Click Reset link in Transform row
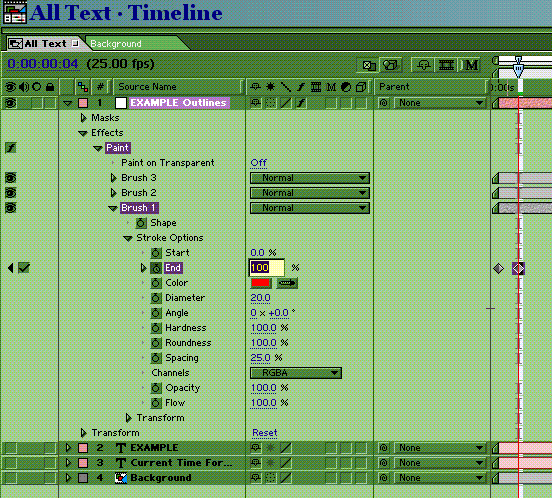Image resolution: width=552 pixels, height=498 pixels. tap(265, 433)
